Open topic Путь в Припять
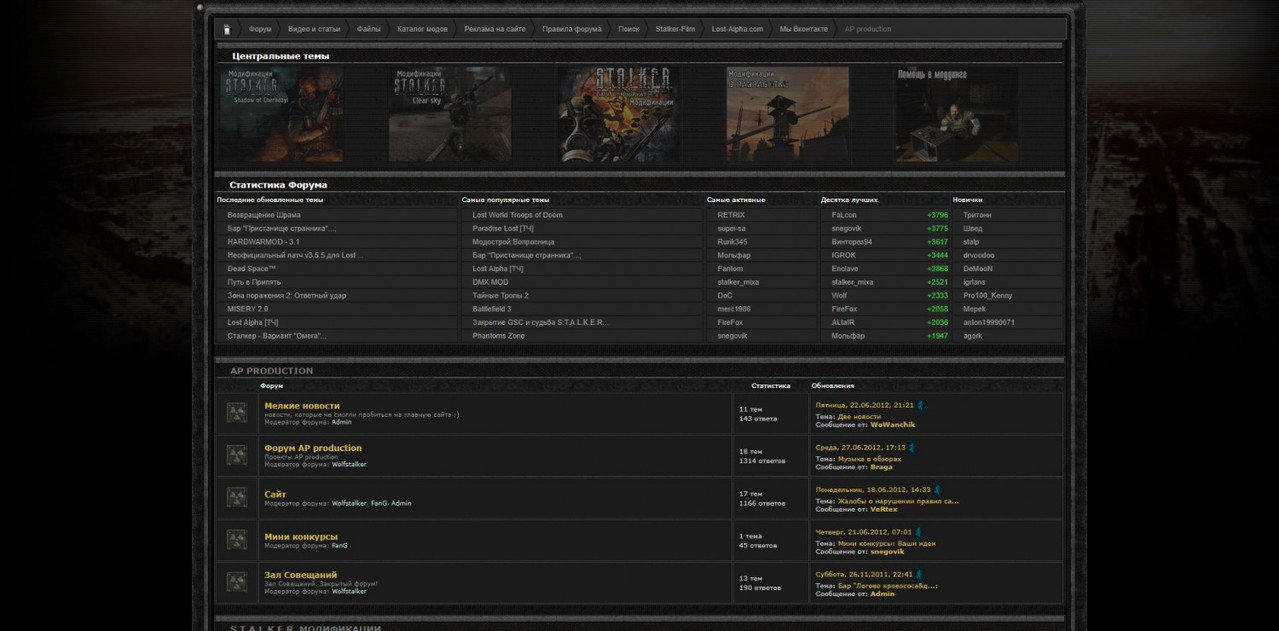Image resolution: width=1279 pixels, height=631 pixels. tap(254, 282)
